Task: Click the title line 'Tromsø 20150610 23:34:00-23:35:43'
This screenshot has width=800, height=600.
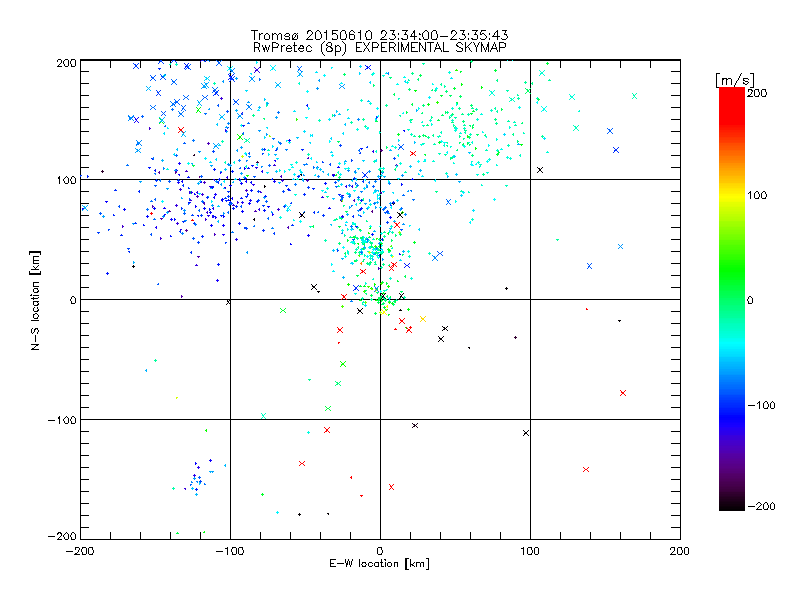Action: [379, 35]
